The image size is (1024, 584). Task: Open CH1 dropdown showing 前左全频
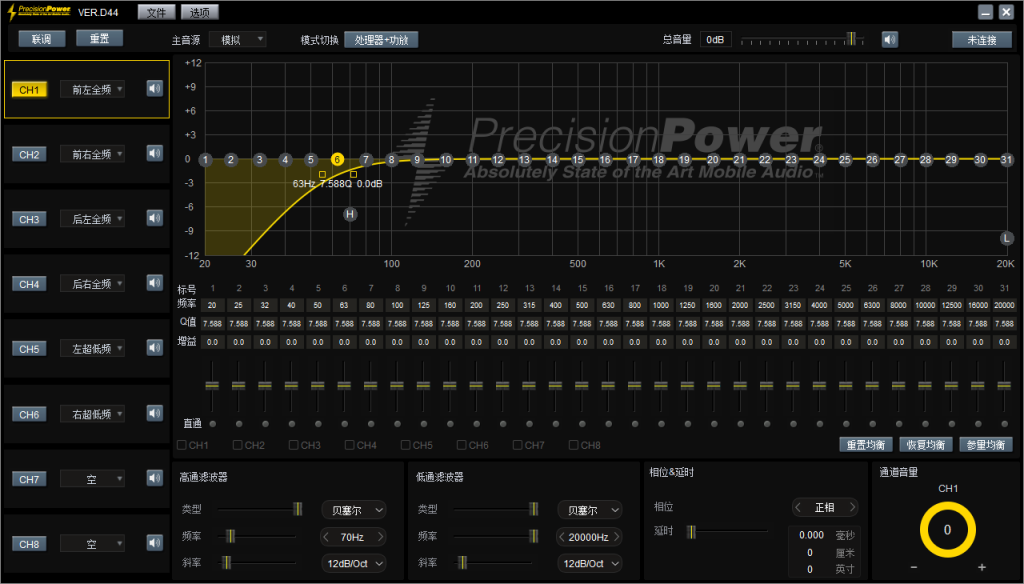point(92,89)
